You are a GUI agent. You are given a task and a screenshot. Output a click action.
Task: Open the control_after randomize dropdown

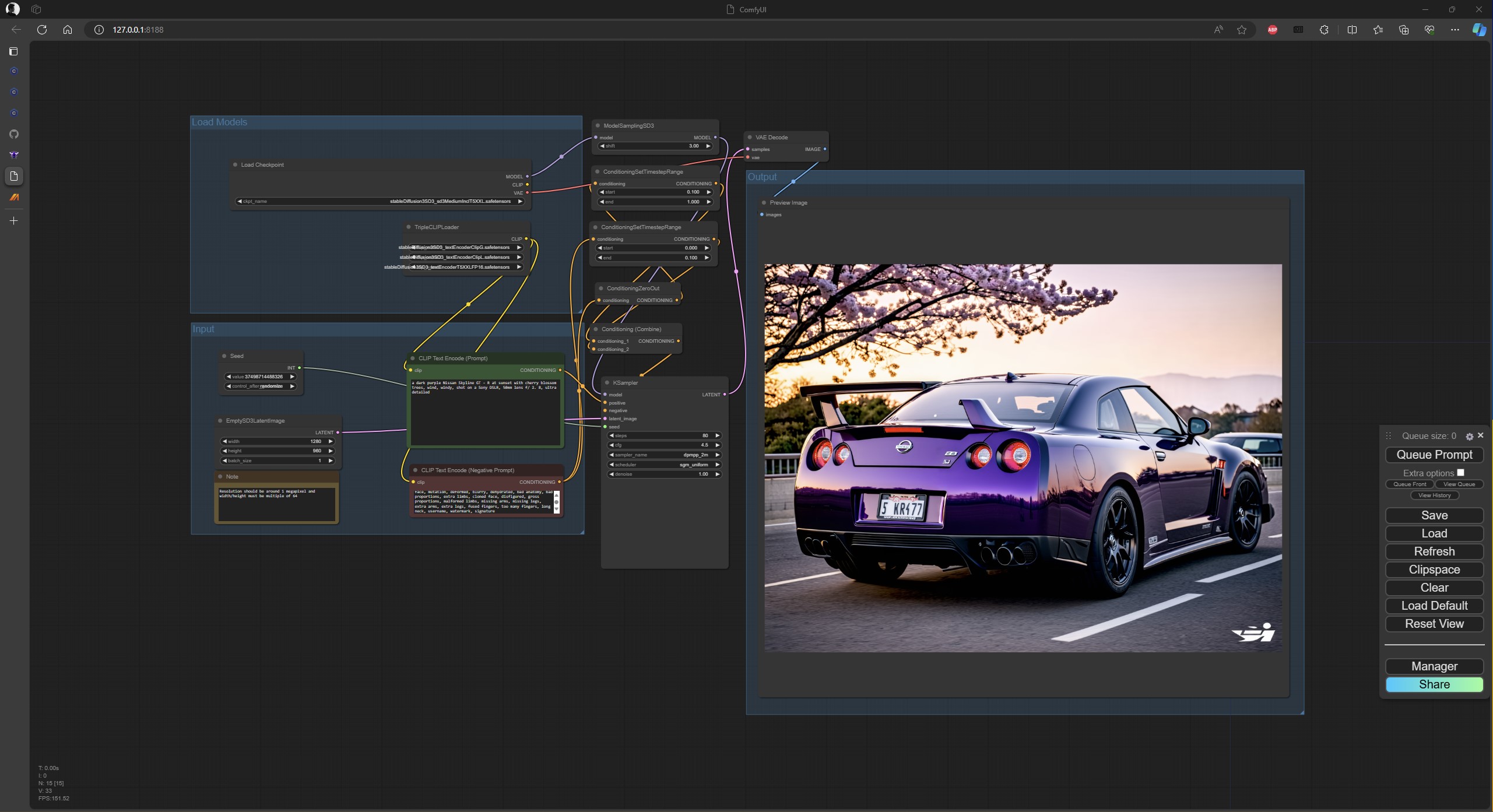point(261,386)
